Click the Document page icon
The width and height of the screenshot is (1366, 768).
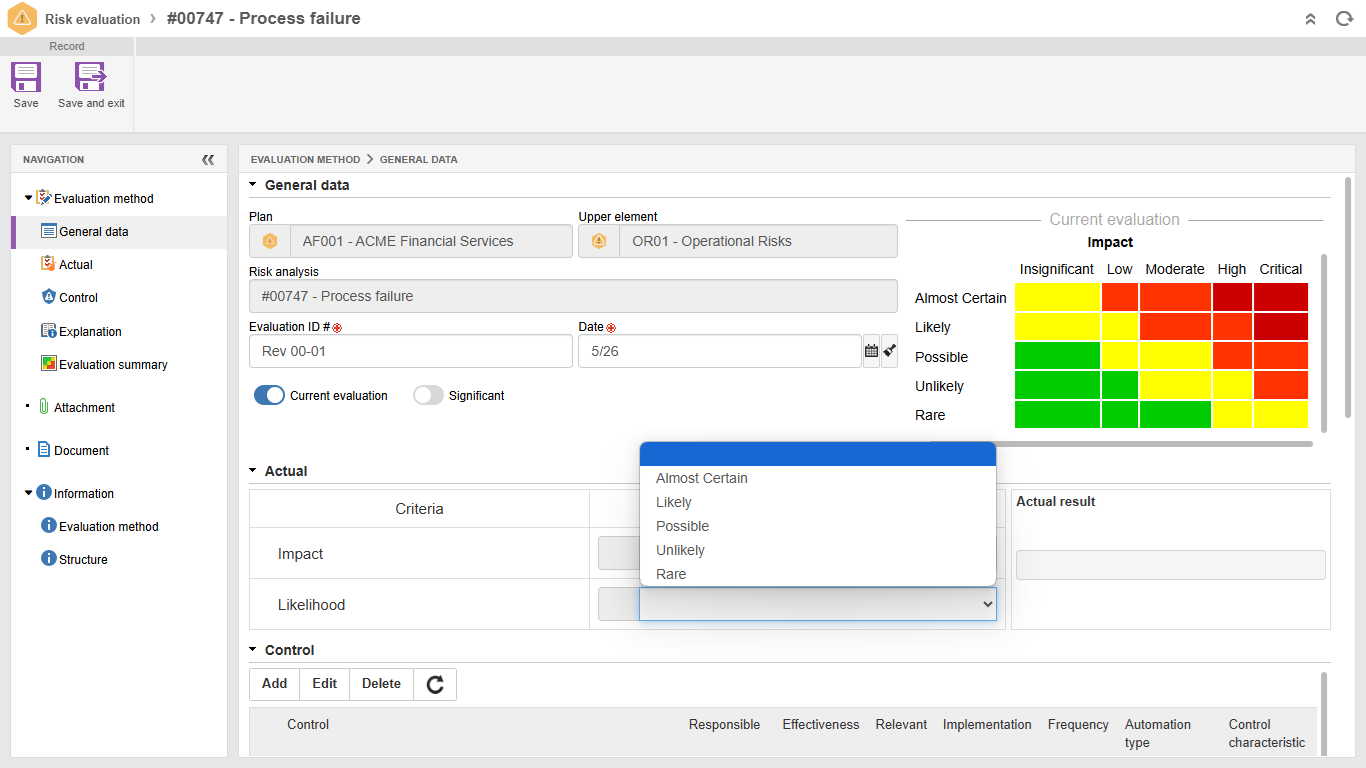[x=44, y=450]
